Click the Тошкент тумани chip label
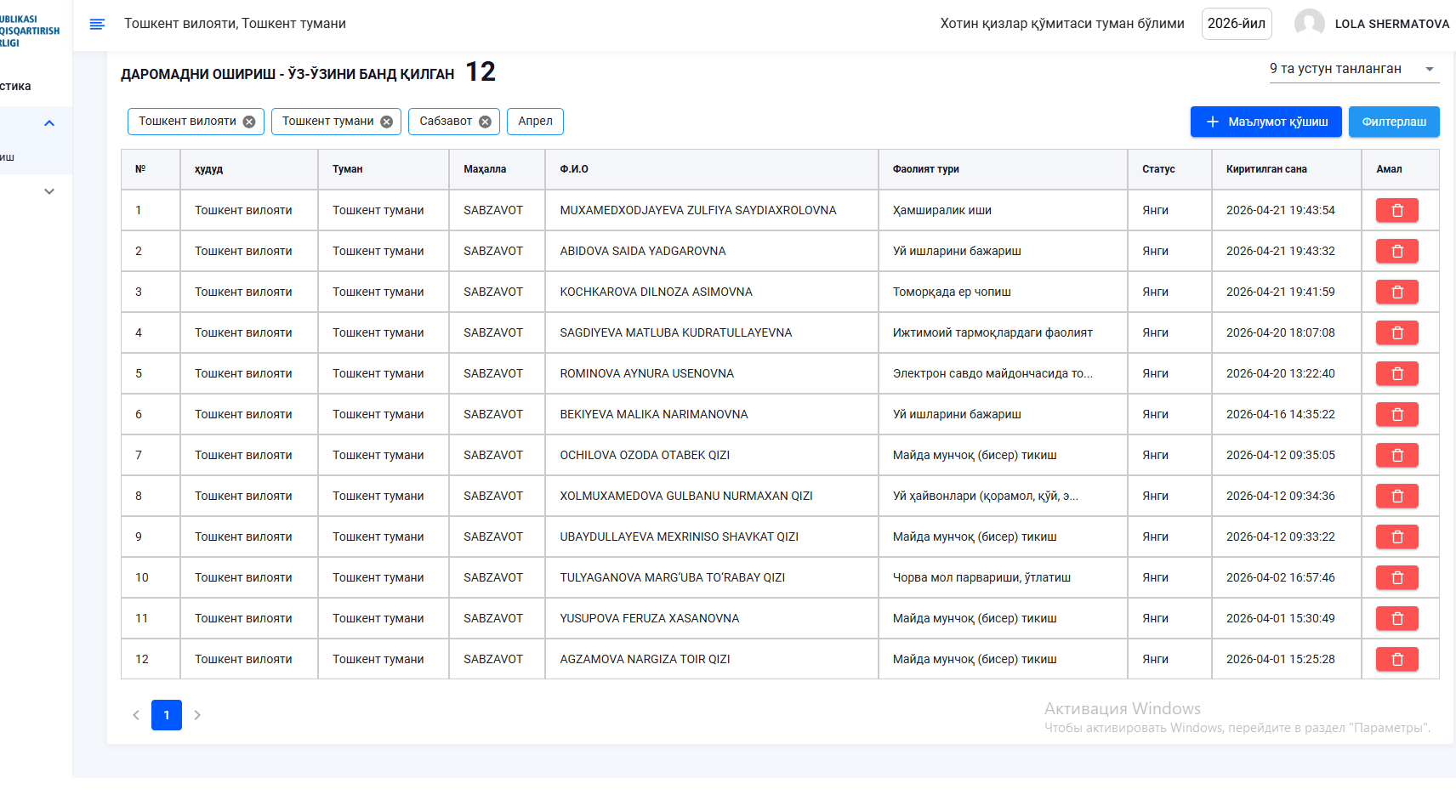Screen dimensions: 1456x812 pos(327,122)
